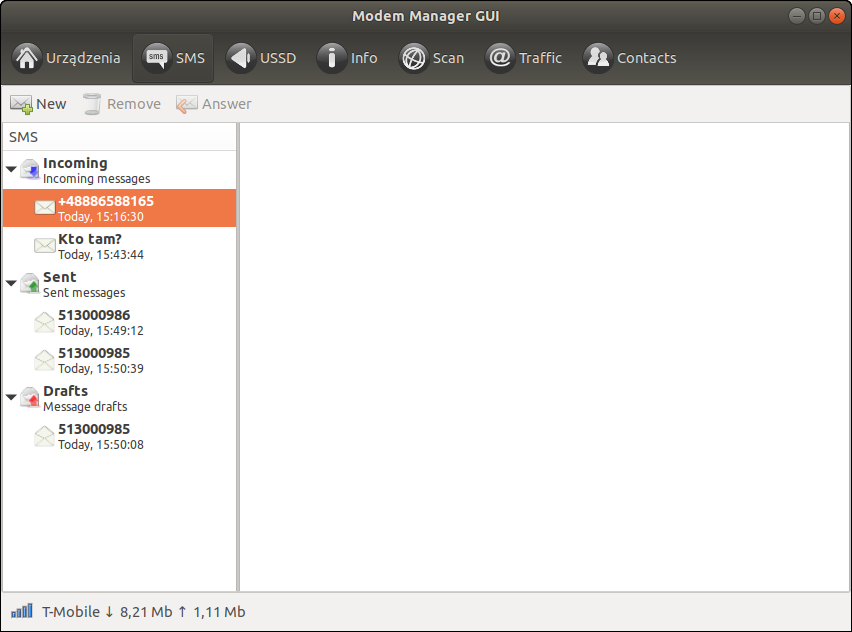Viewport: 852px width, 632px height.
Task: Click the empty message preview pane
Action: (544, 357)
